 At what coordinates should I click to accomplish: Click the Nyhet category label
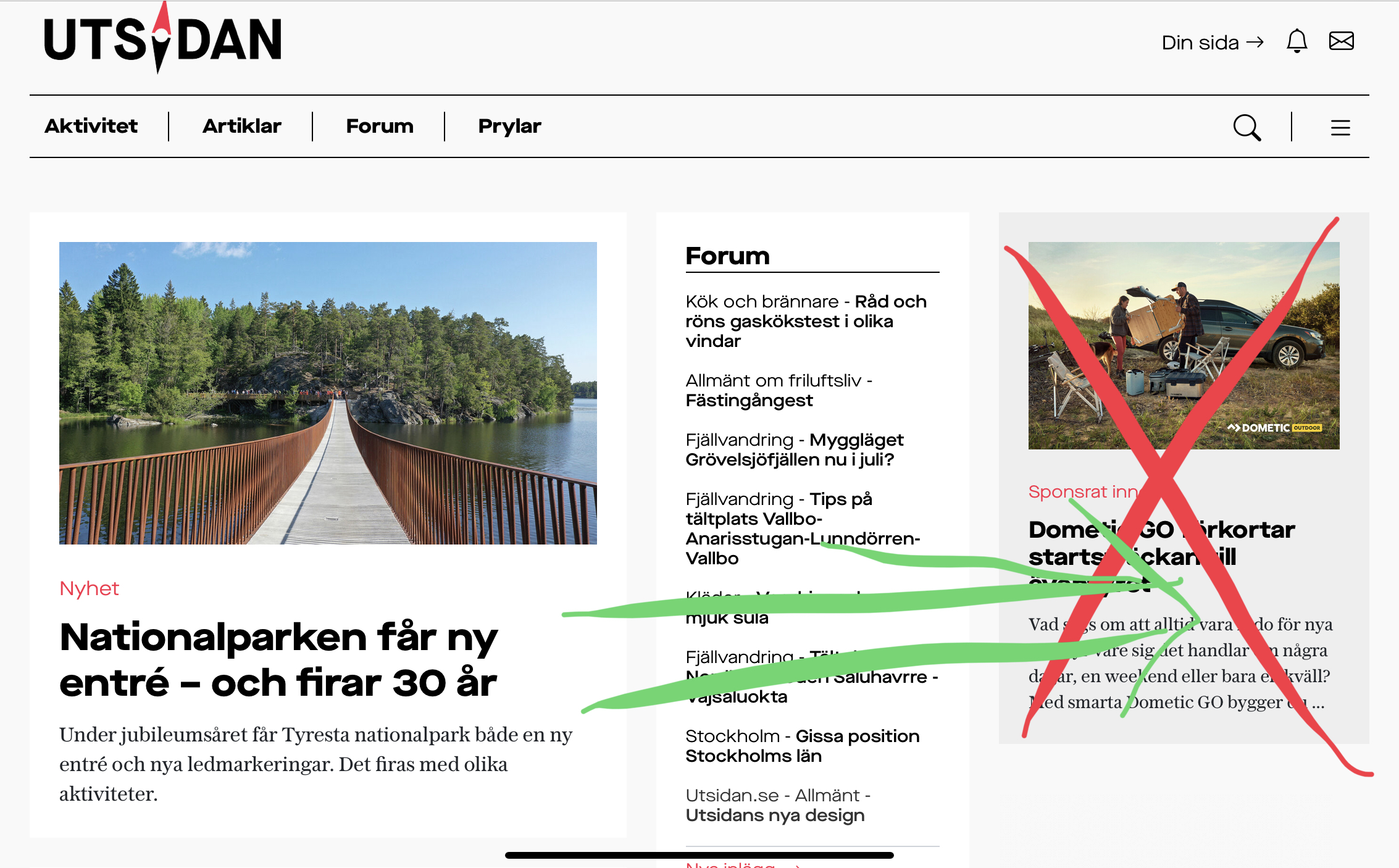pos(89,588)
